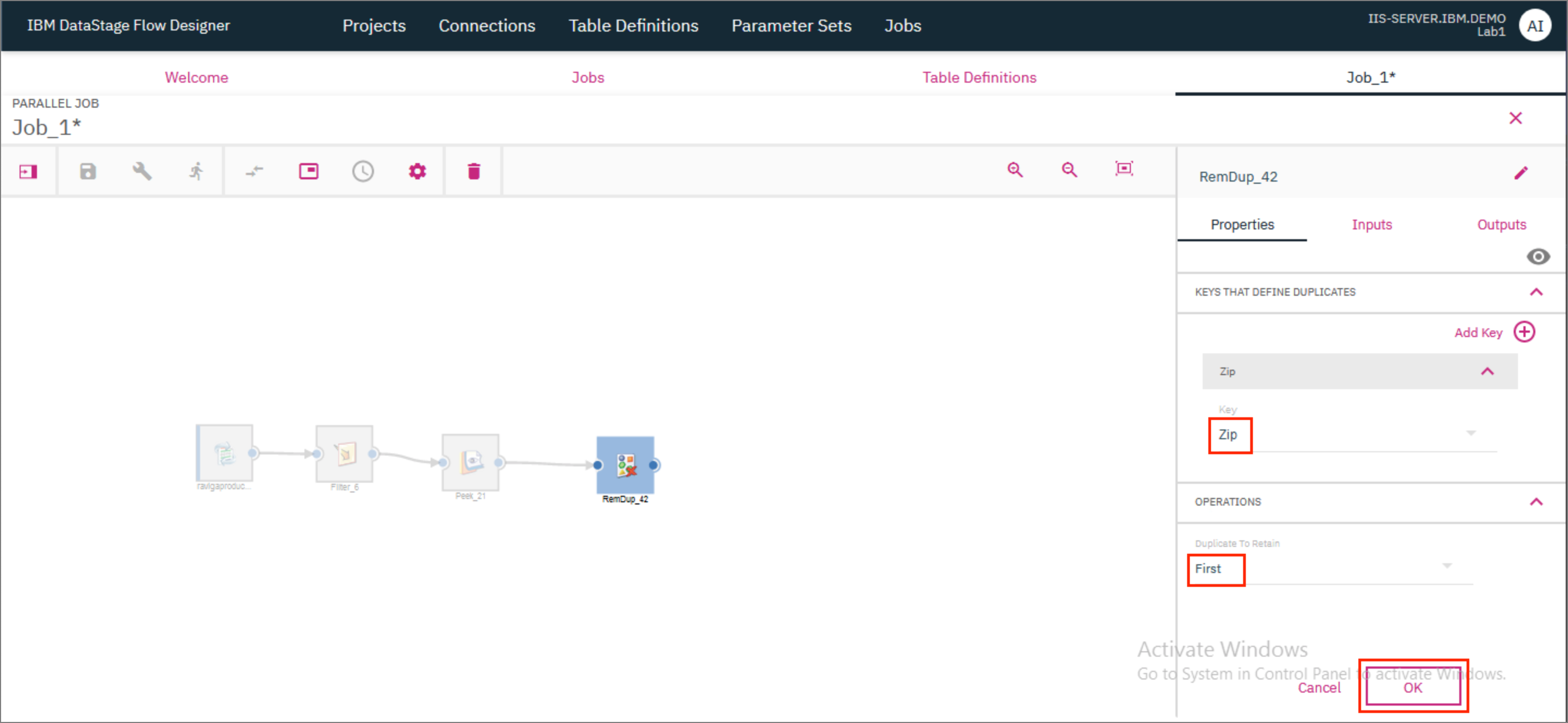Compile the job with wrench icon

coord(142,171)
